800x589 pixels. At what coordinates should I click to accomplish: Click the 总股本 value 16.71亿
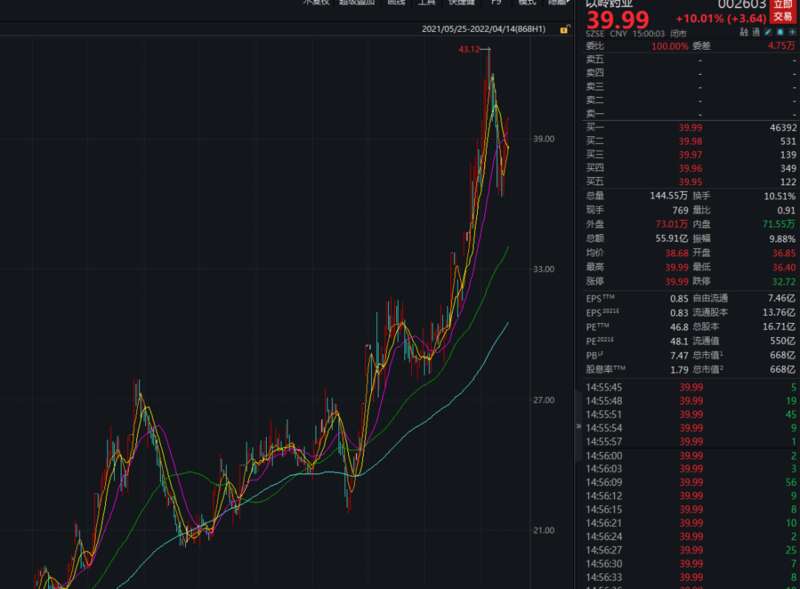click(x=779, y=327)
